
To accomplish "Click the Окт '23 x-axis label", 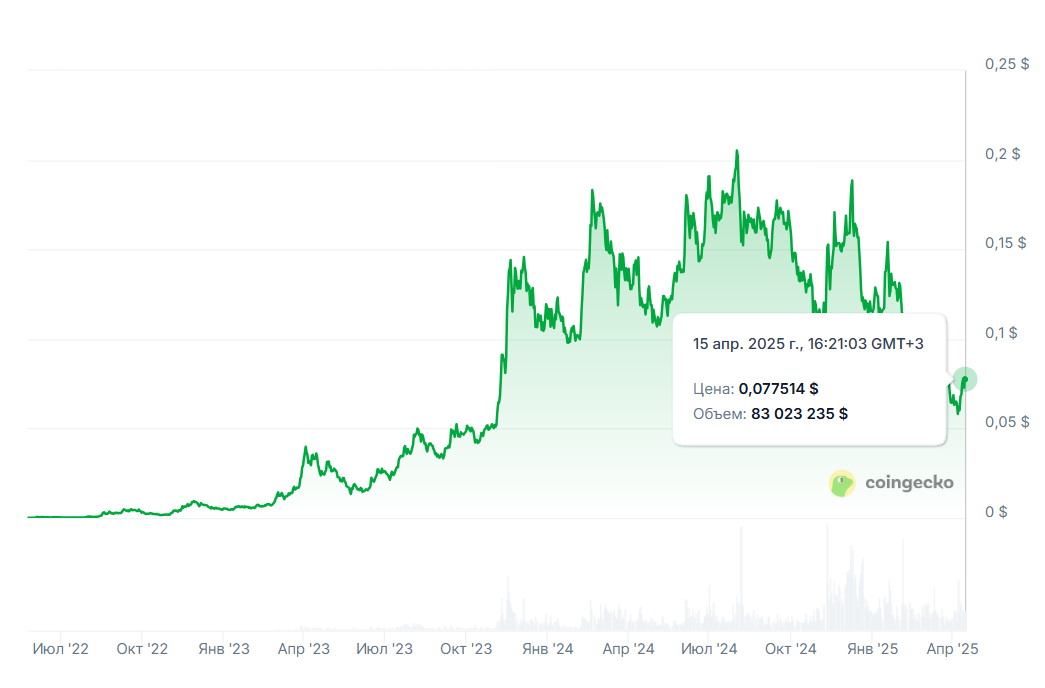I will click(x=466, y=649).
